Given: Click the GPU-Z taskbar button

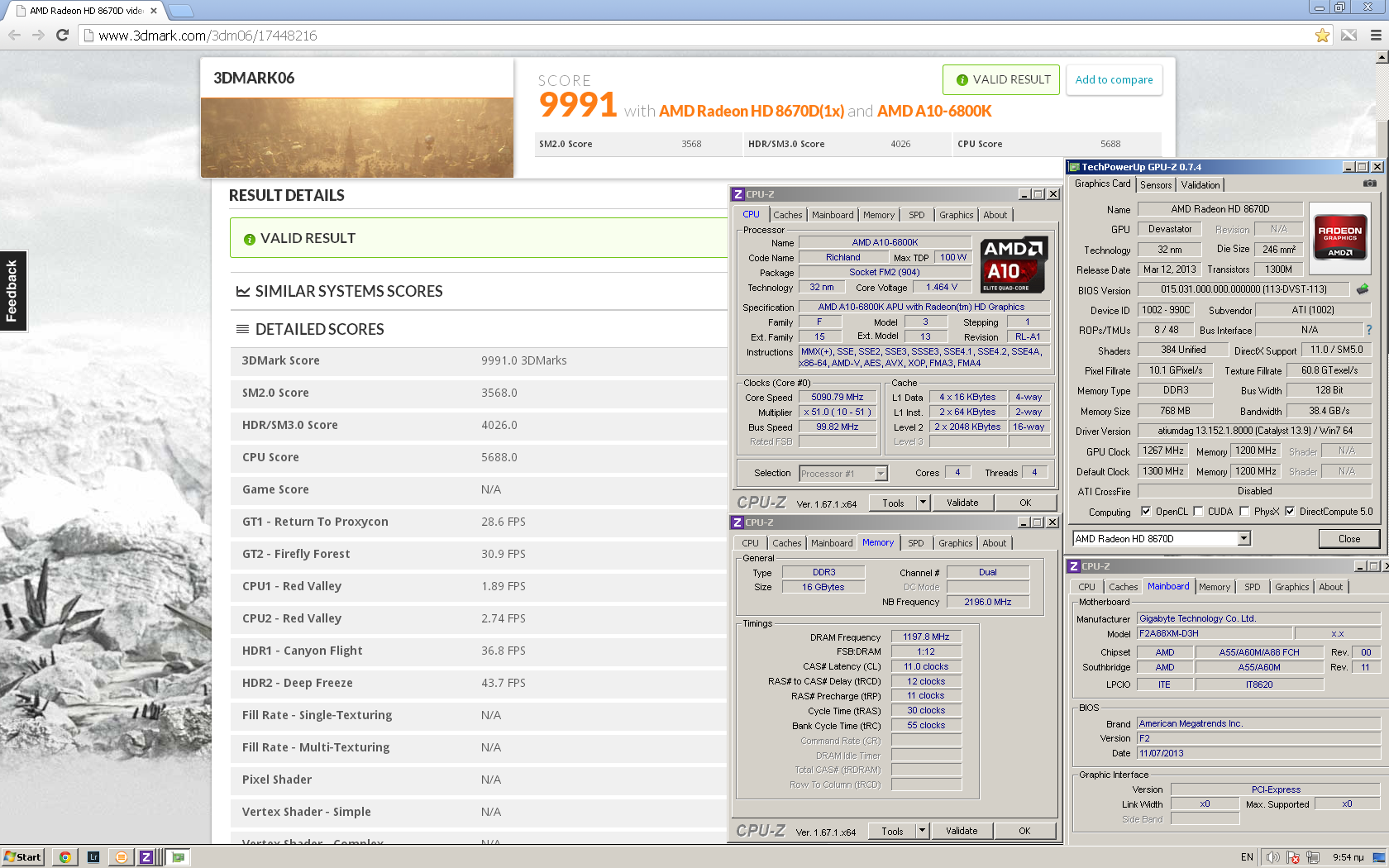Looking at the screenshot, I should click(178, 857).
